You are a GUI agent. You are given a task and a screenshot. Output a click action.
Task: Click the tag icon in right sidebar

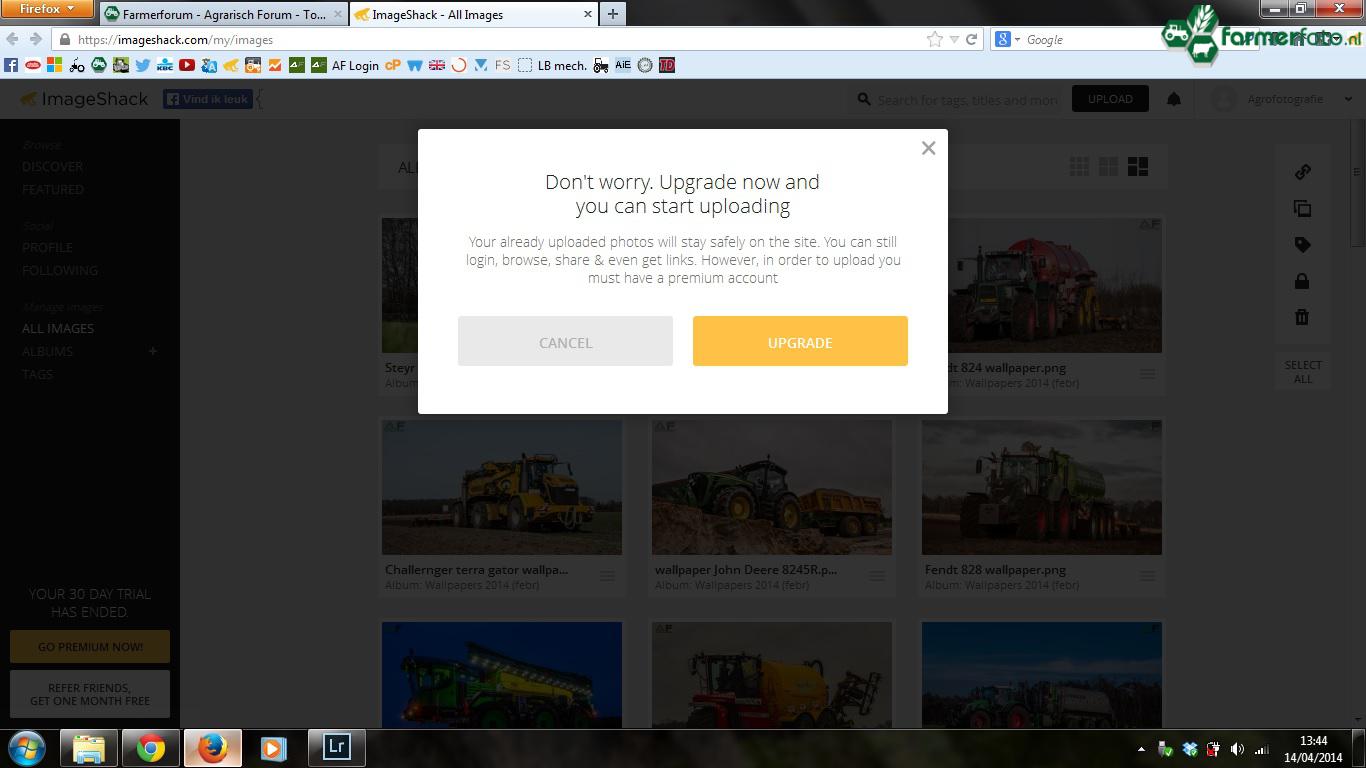(1302, 245)
